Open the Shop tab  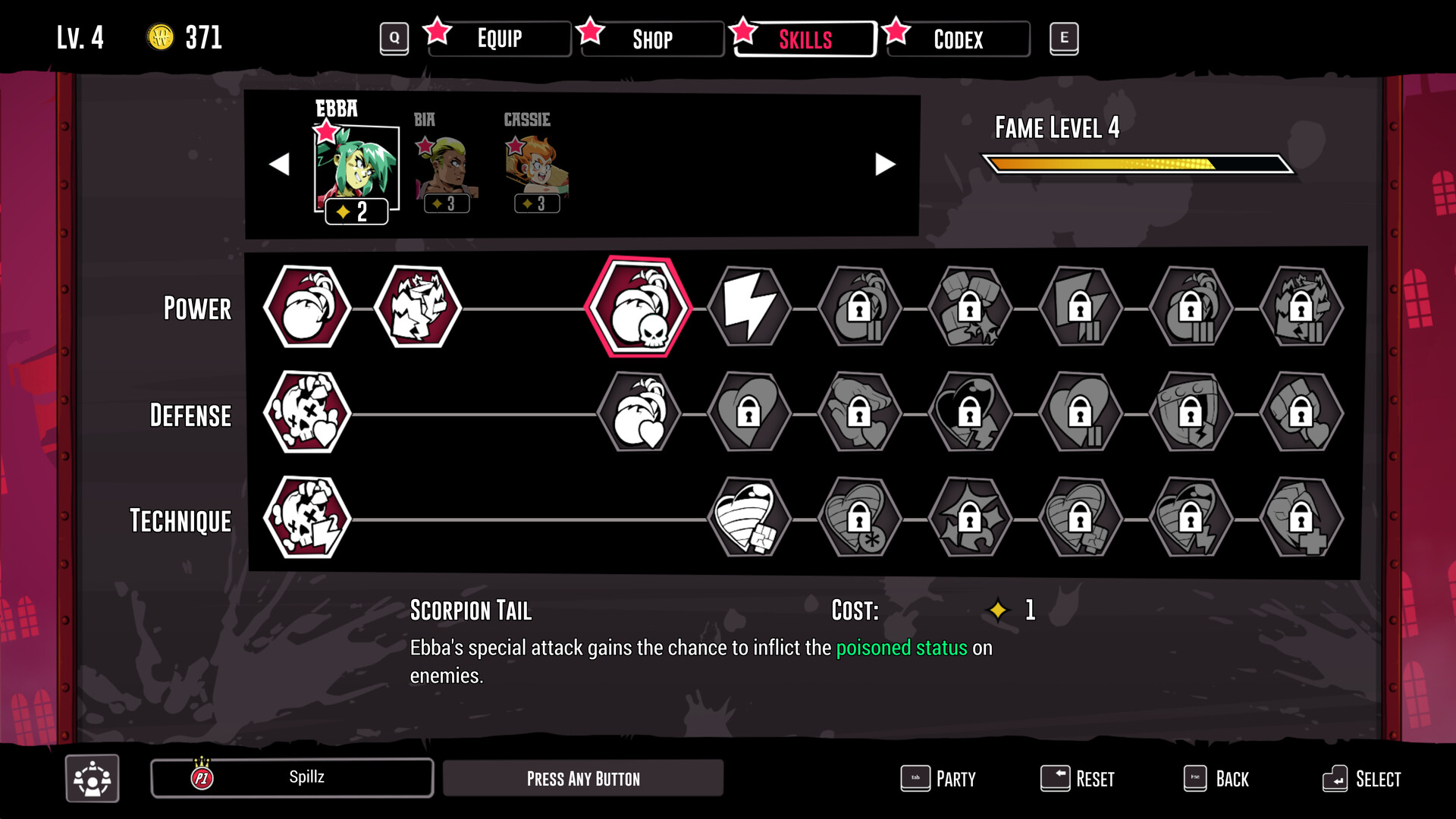click(652, 39)
